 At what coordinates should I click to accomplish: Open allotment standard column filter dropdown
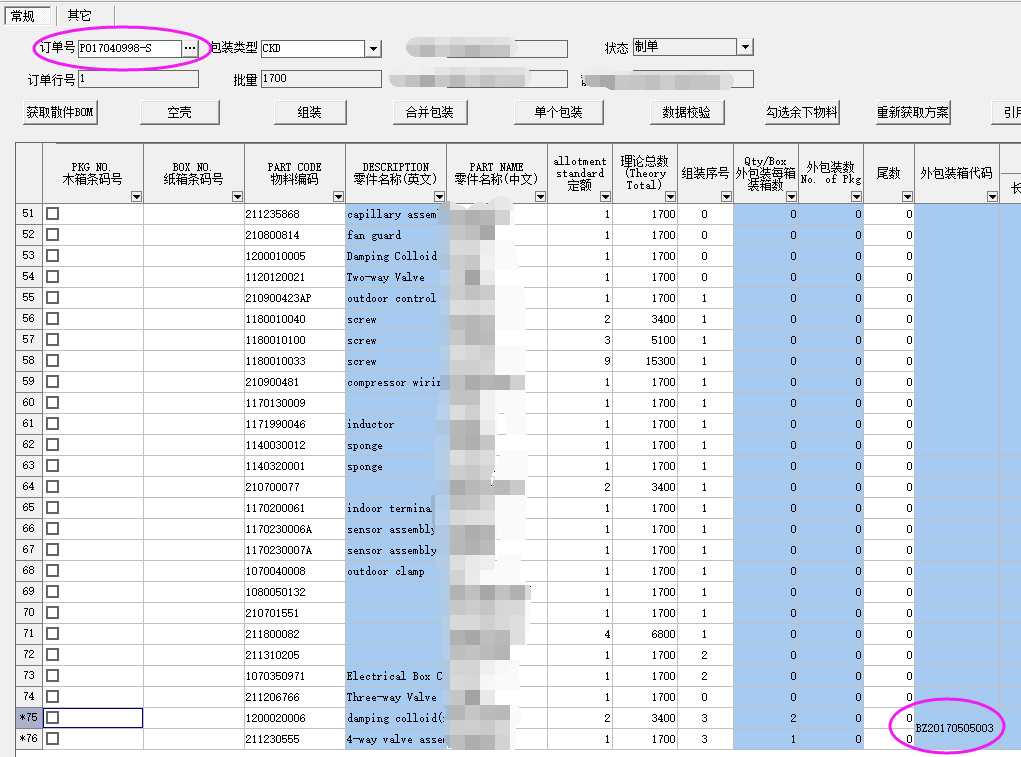(606, 197)
